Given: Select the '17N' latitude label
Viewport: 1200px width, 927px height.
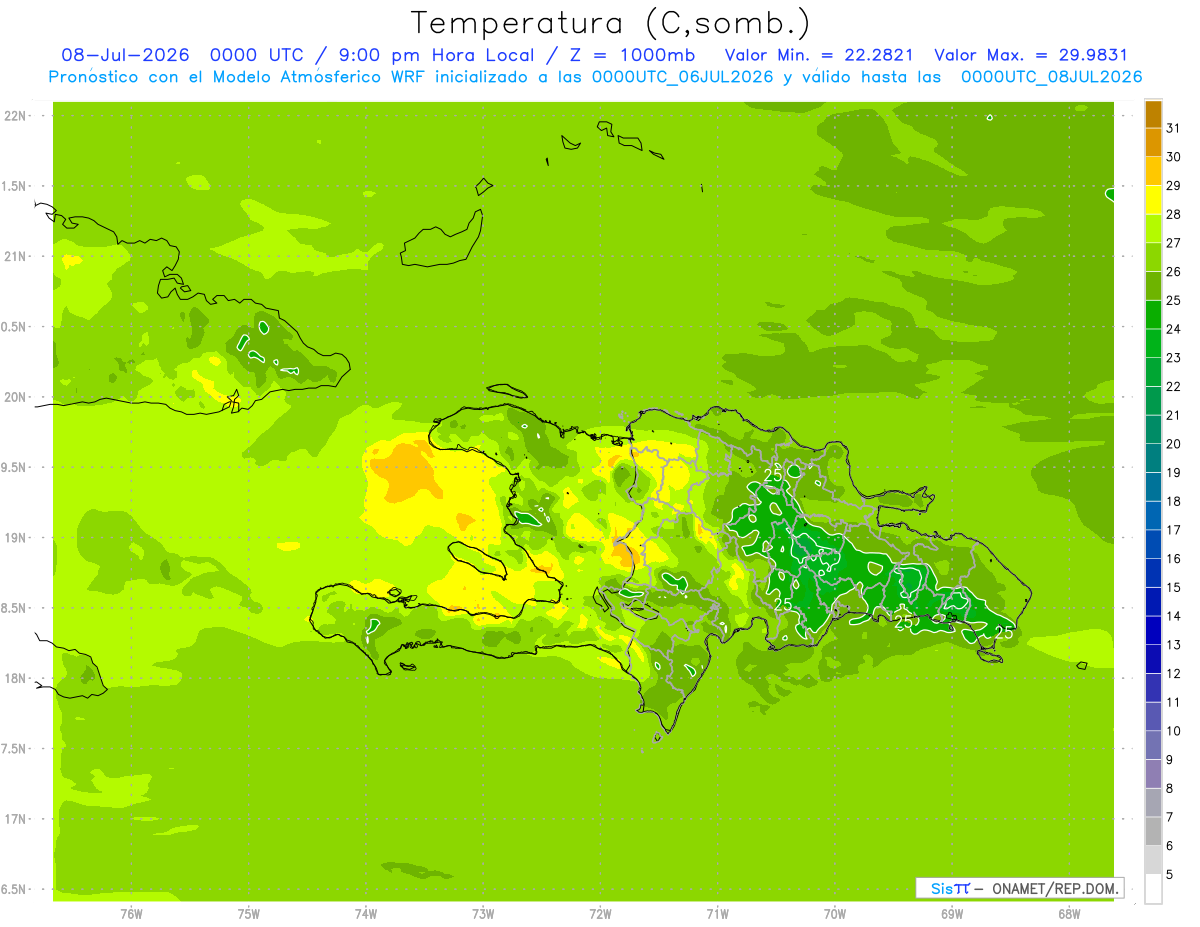Looking at the screenshot, I should pos(15,819).
